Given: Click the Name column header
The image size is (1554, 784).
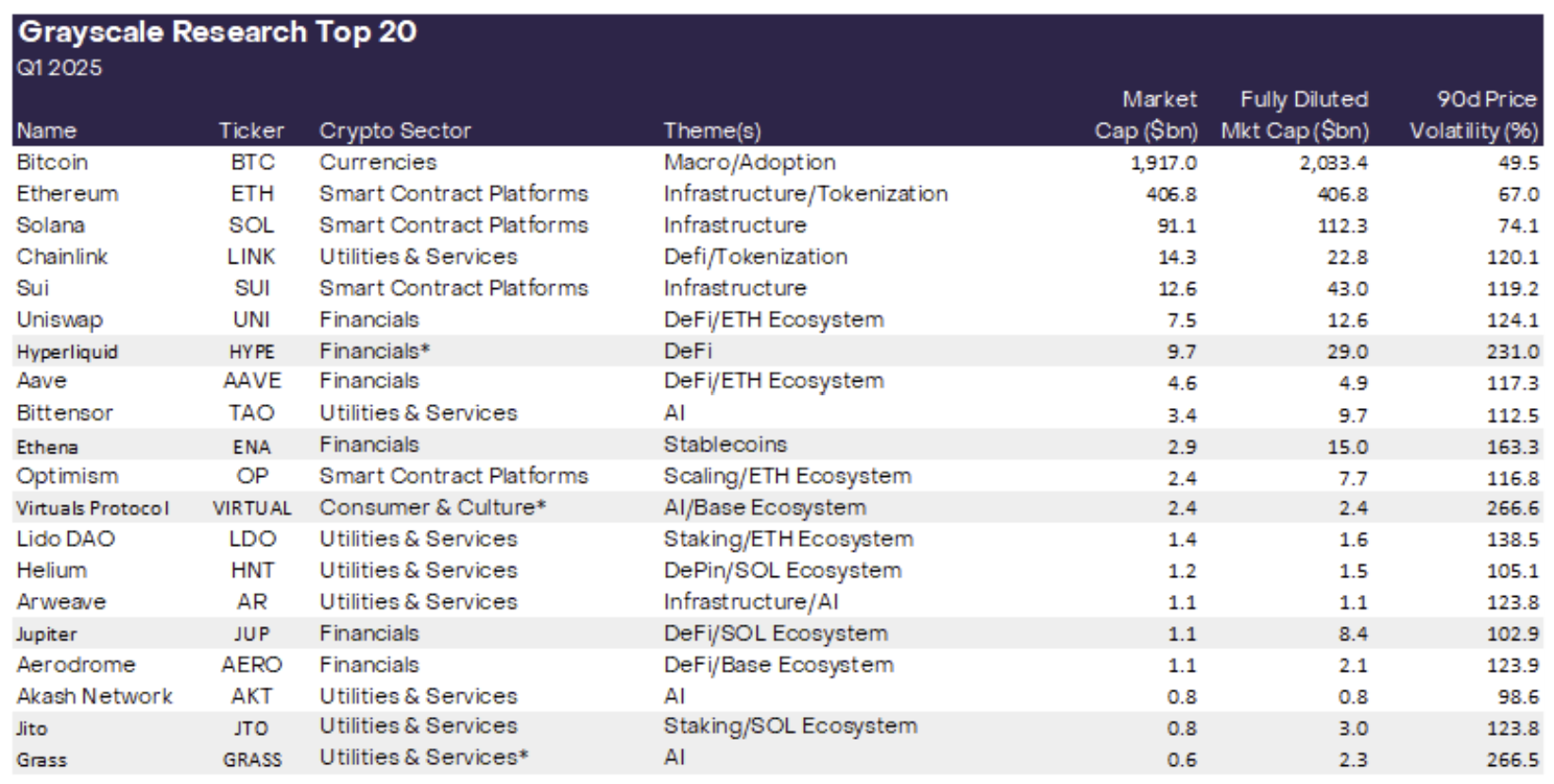Looking at the screenshot, I should point(46,130).
